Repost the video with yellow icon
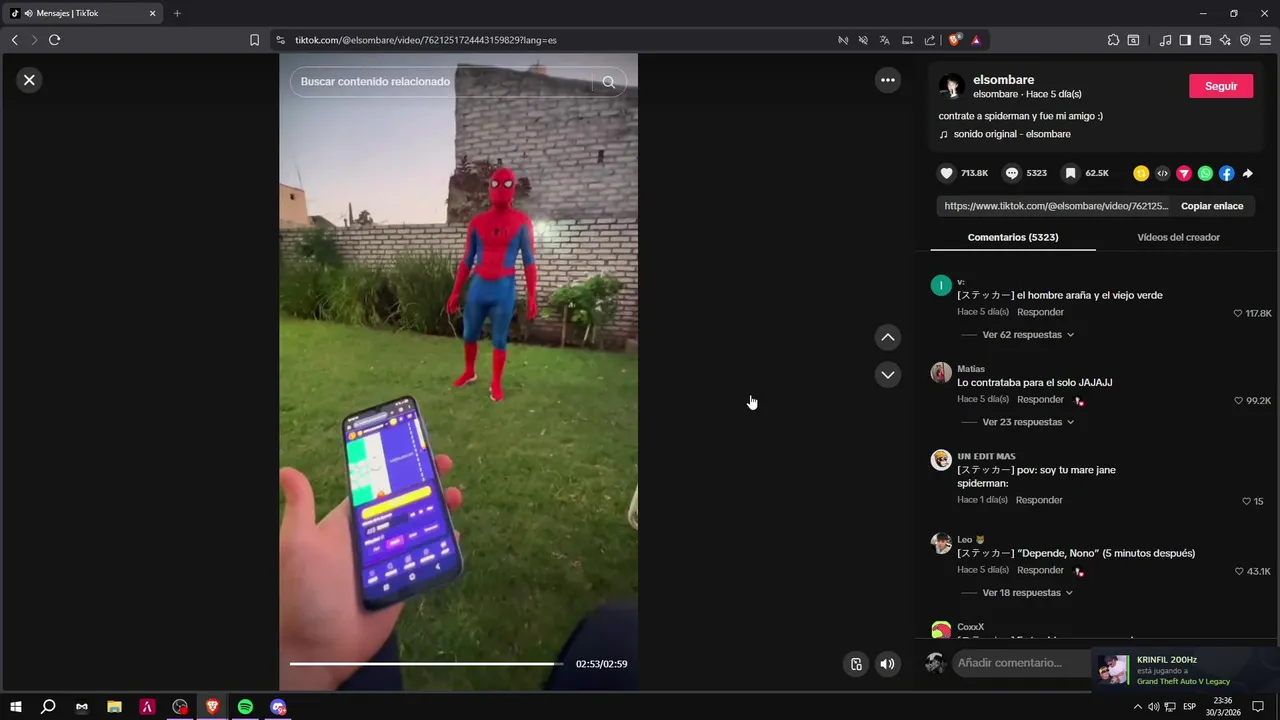This screenshot has height=720, width=1280. click(1141, 173)
